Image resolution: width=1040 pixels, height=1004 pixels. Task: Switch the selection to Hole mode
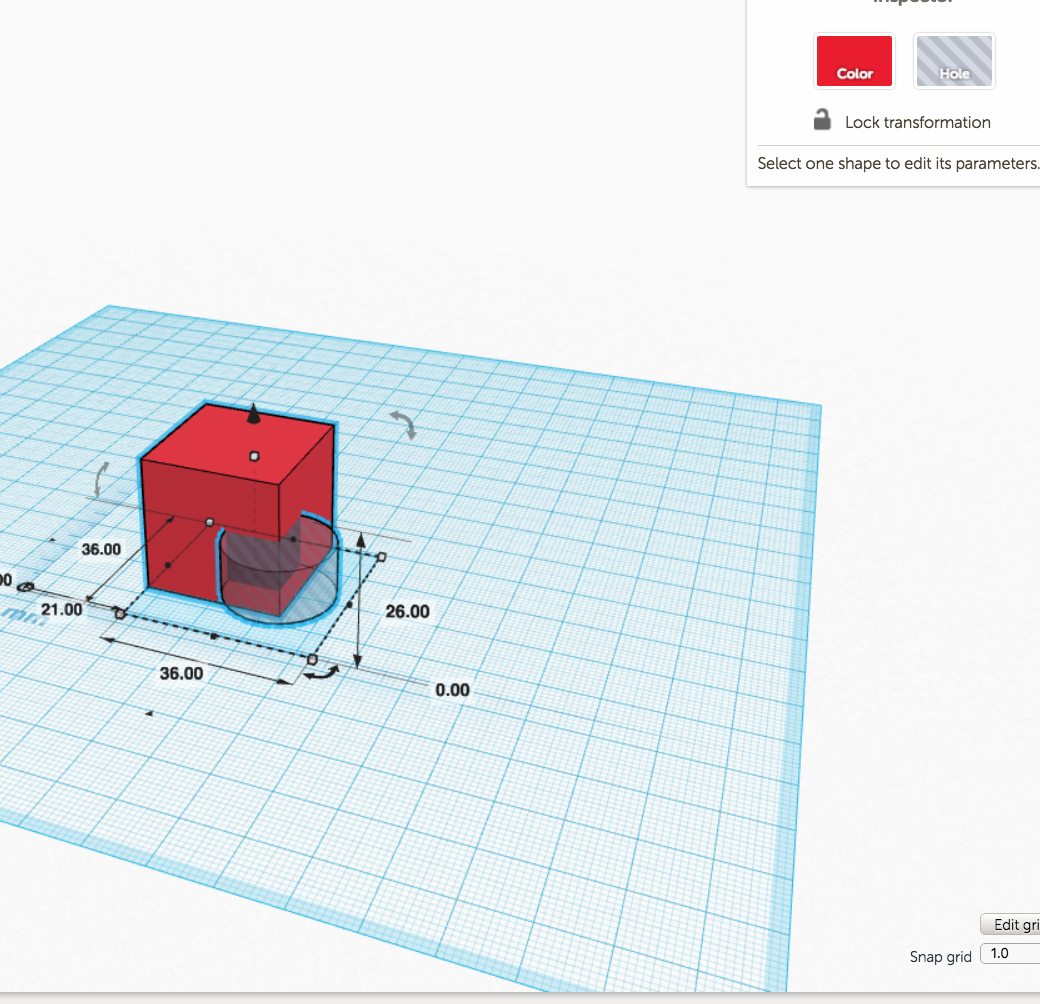(954, 61)
